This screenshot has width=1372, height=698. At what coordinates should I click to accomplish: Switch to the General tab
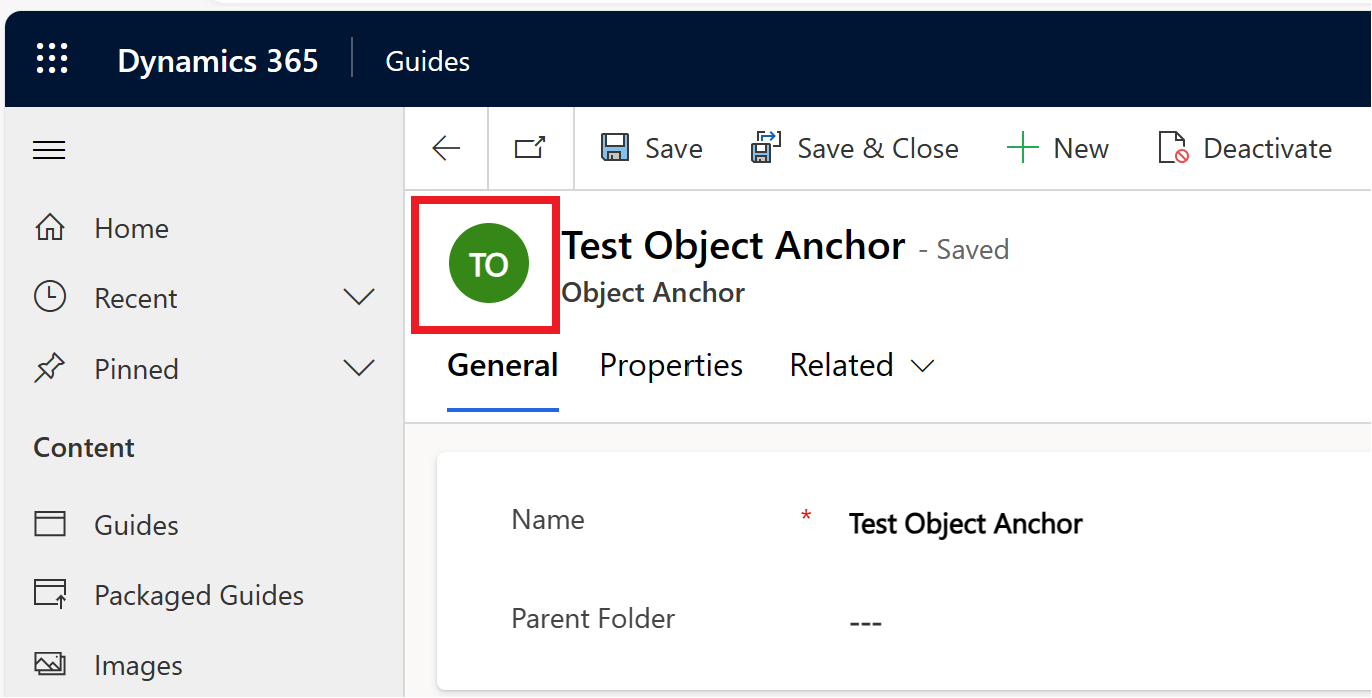tap(503, 366)
